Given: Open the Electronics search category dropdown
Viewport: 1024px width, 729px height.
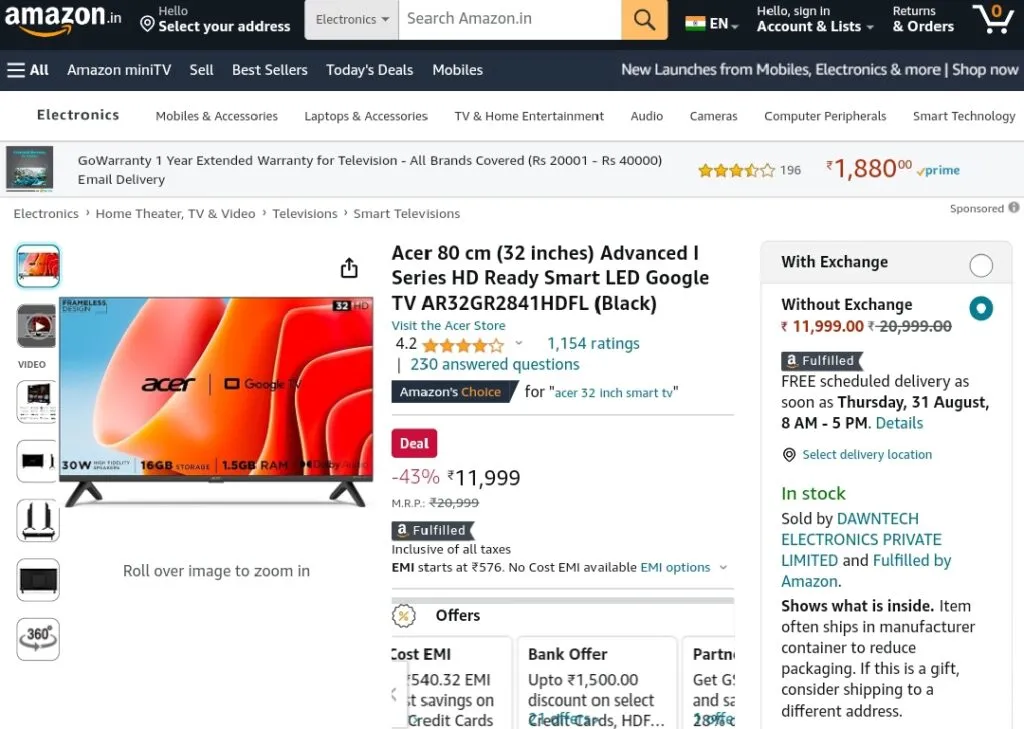Looking at the screenshot, I should 351,20.
